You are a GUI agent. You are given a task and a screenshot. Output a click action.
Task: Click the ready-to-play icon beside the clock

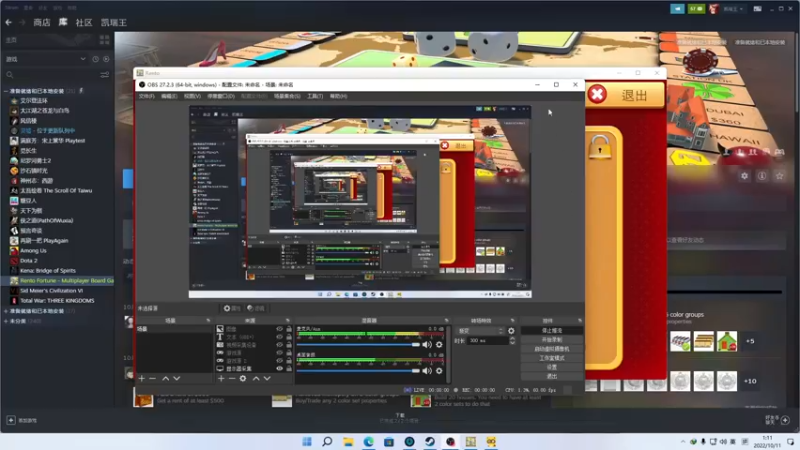pyautogui.click(x=106, y=59)
